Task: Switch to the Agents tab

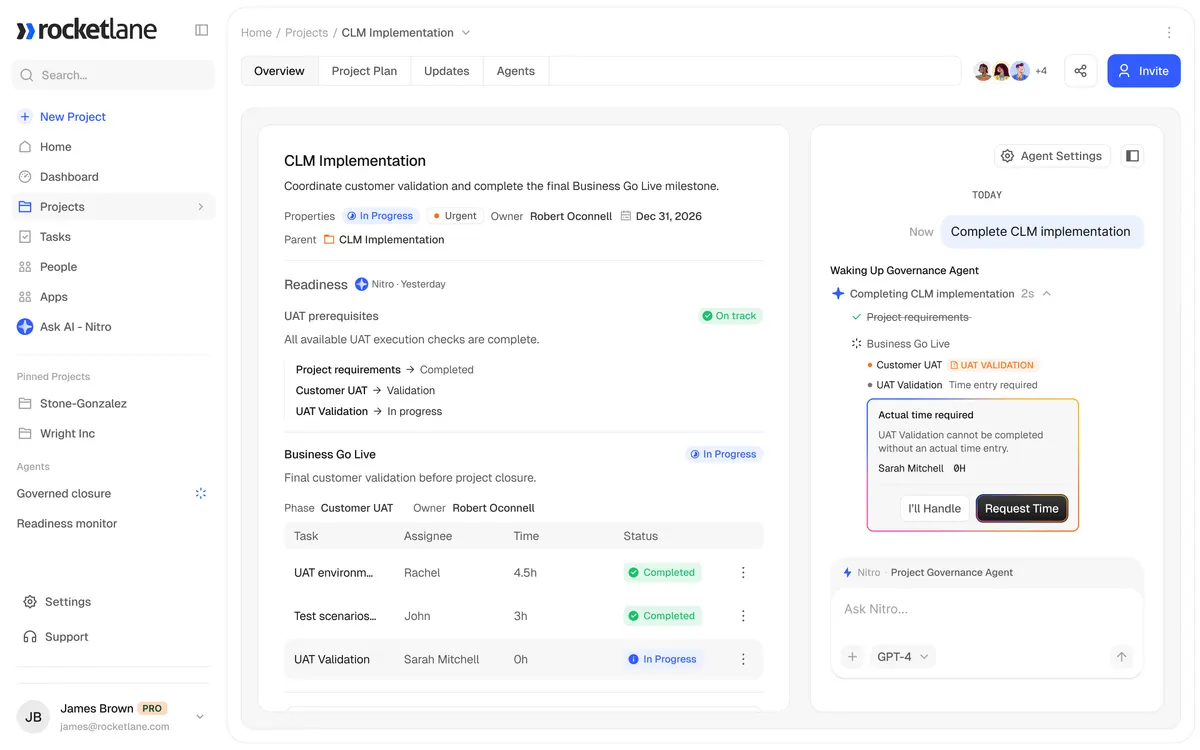Action: (516, 71)
